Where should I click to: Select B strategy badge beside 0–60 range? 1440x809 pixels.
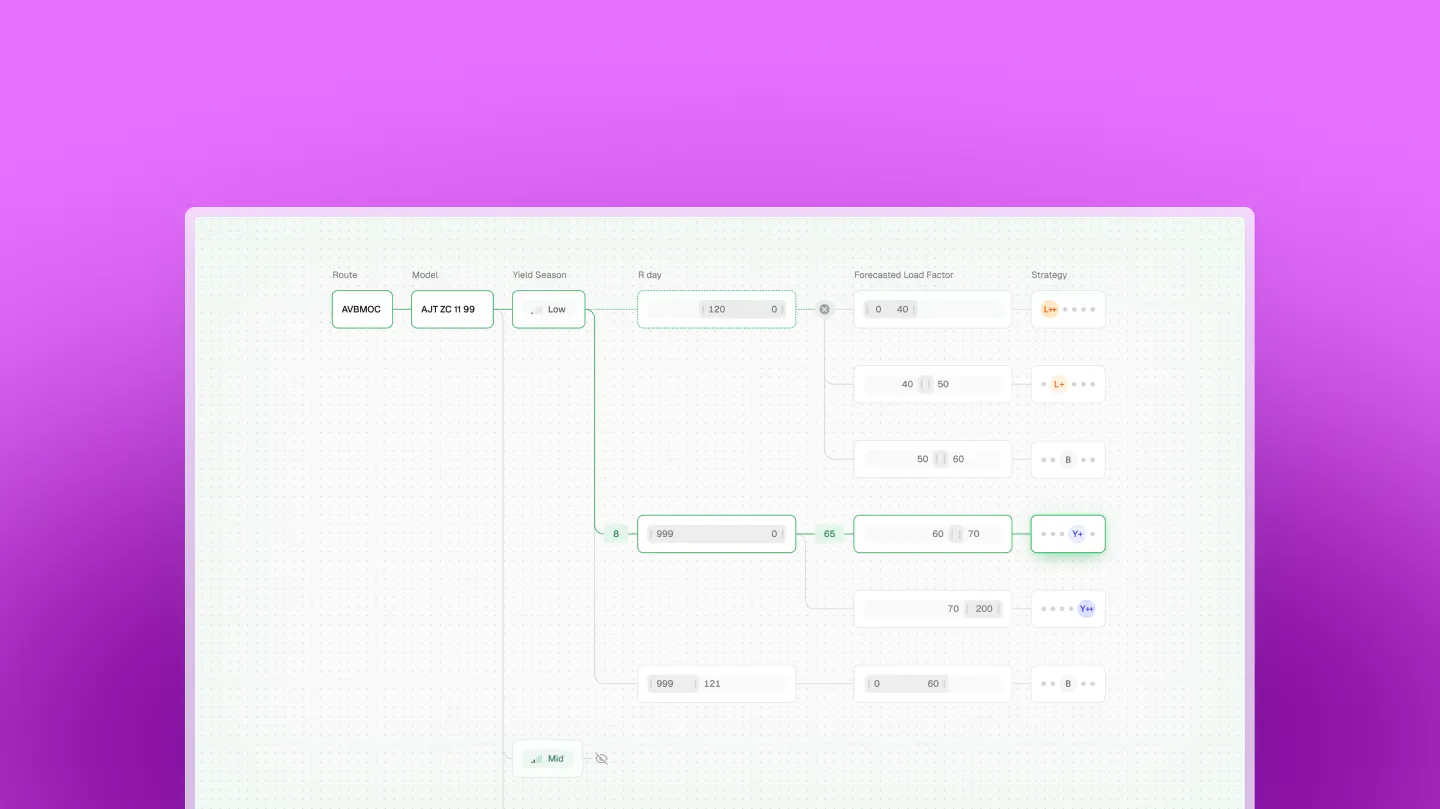point(1068,684)
